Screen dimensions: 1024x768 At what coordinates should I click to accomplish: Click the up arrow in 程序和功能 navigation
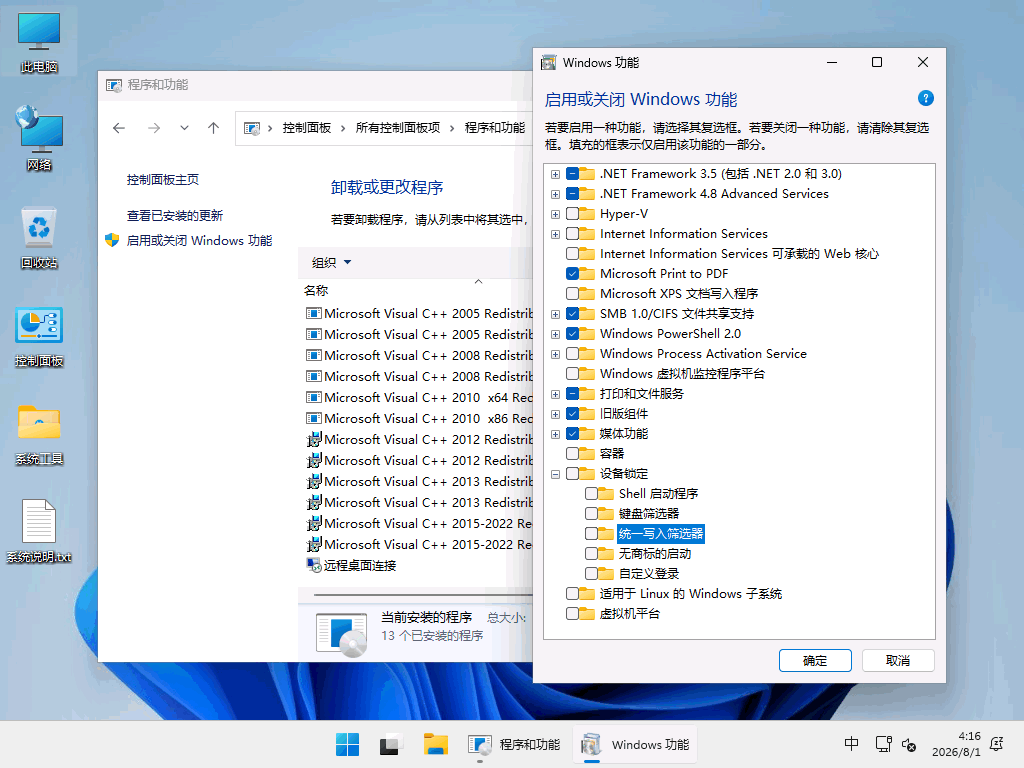coord(214,128)
